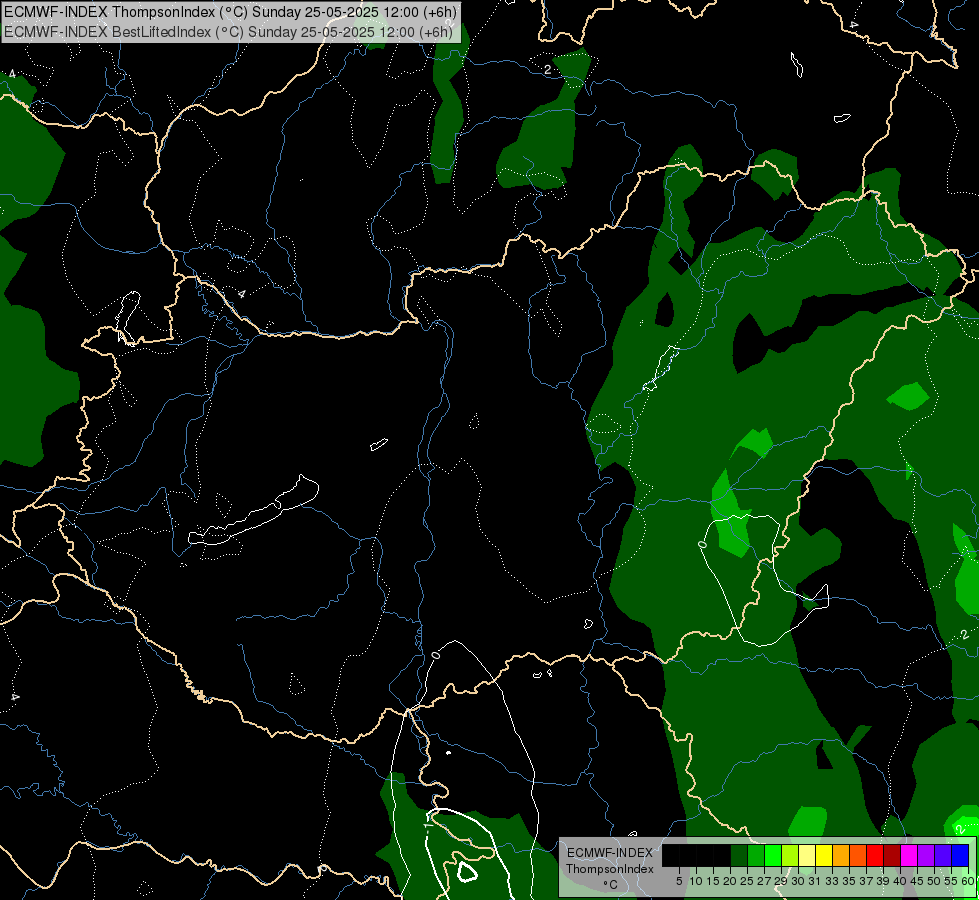Click the legend tick value 20
The height and width of the screenshot is (900, 979).
tap(730, 881)
